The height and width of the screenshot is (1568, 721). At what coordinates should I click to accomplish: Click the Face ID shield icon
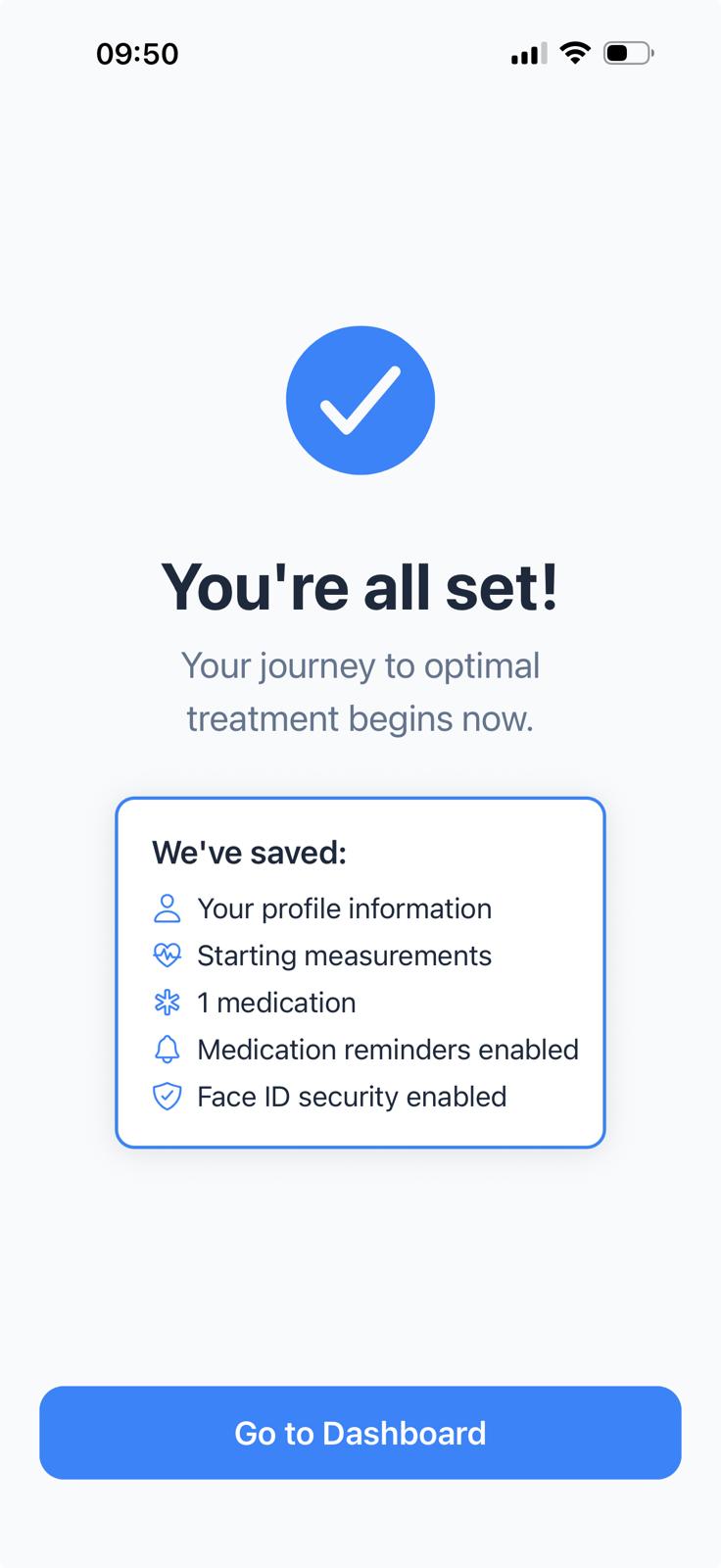[x=168, y=1097]
